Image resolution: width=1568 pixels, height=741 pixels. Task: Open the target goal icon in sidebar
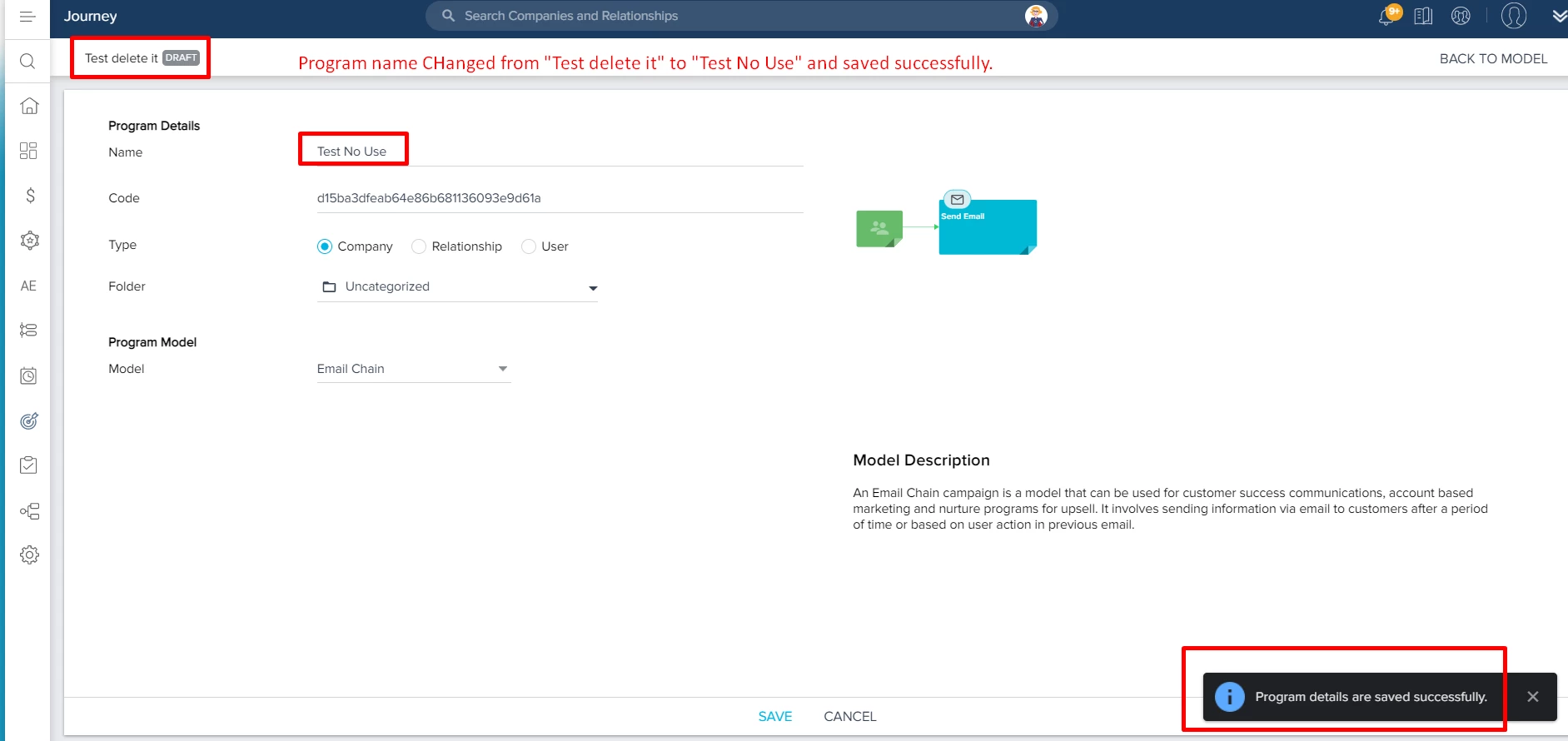pyautogui.click(x=29, y=420)
